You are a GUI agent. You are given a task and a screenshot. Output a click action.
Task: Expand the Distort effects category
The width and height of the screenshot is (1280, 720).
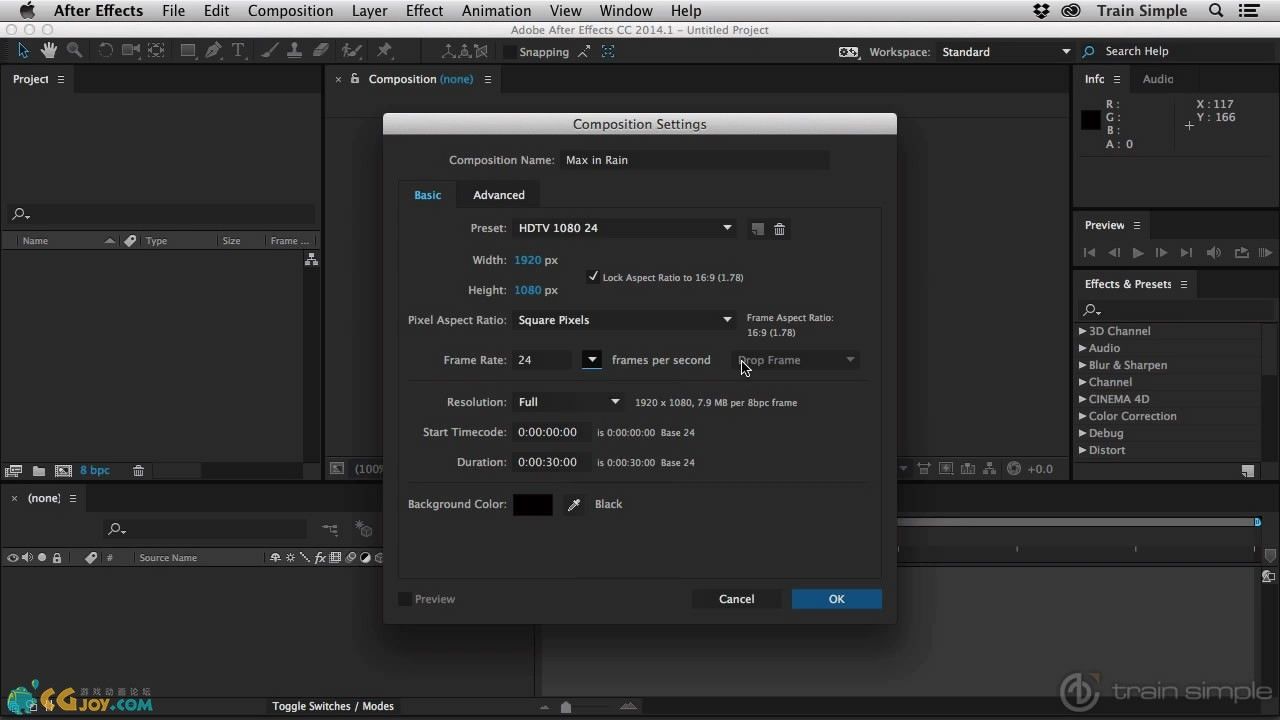coord(1082,450)
